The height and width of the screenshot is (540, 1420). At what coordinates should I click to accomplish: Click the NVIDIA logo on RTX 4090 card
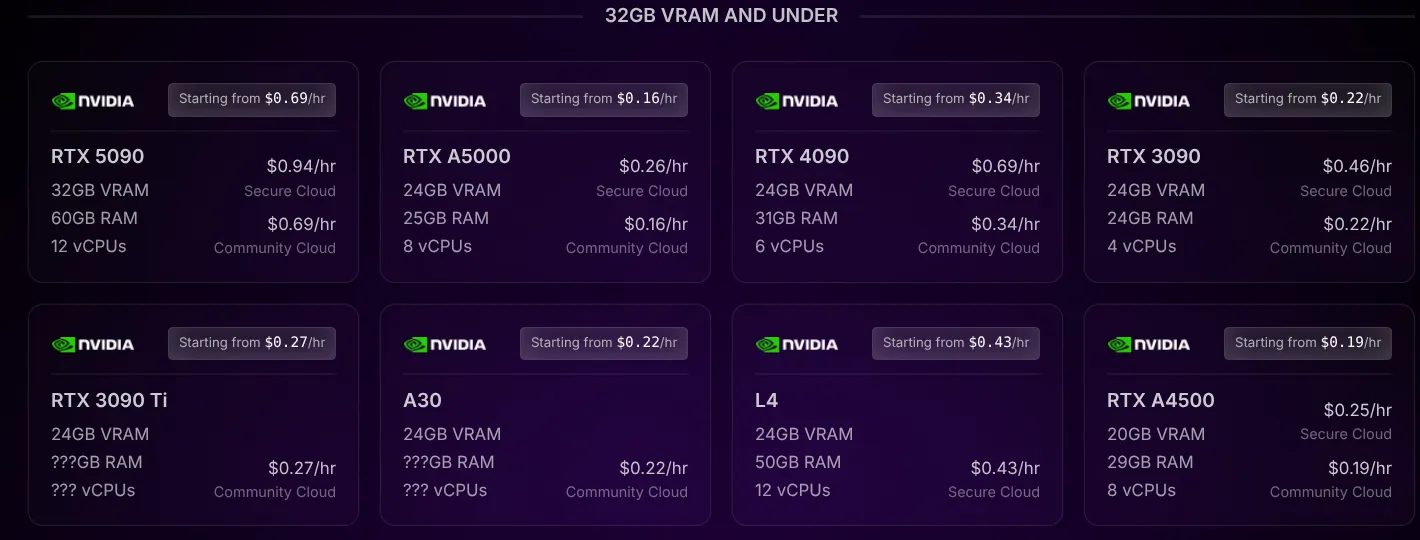(797, 101)
